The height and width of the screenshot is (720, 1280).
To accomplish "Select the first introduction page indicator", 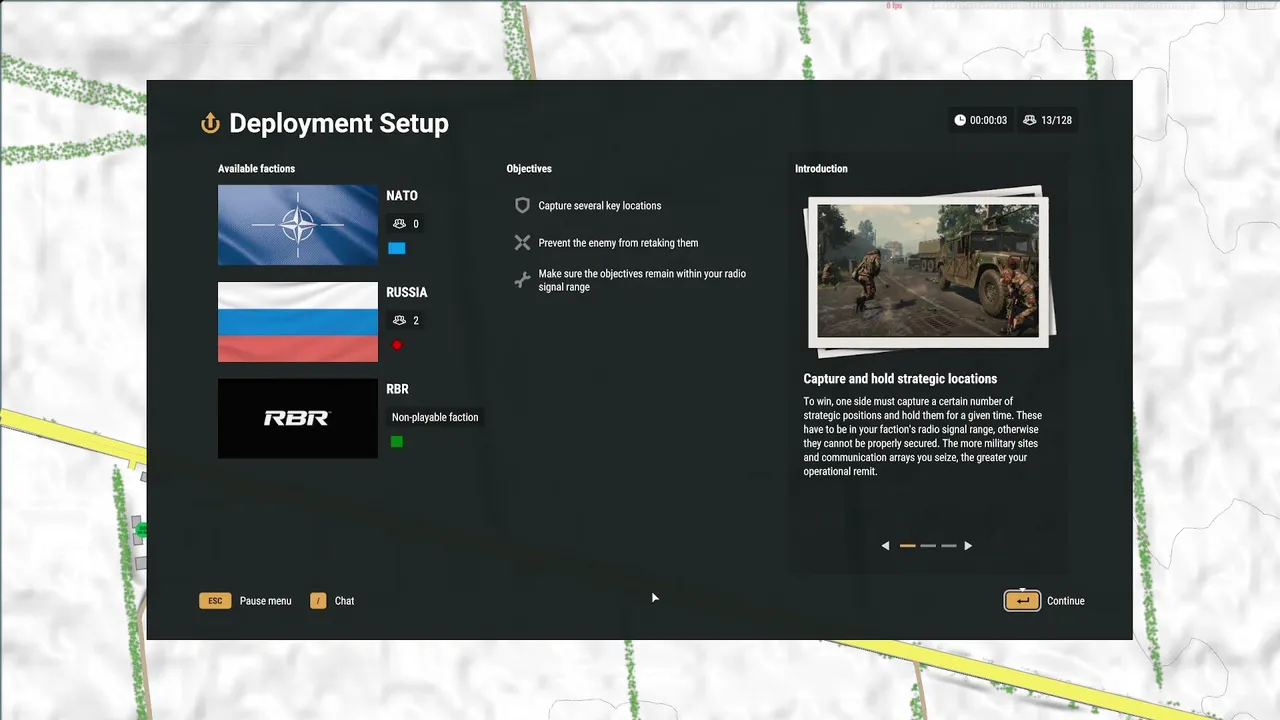I will (x=908, y=546).
